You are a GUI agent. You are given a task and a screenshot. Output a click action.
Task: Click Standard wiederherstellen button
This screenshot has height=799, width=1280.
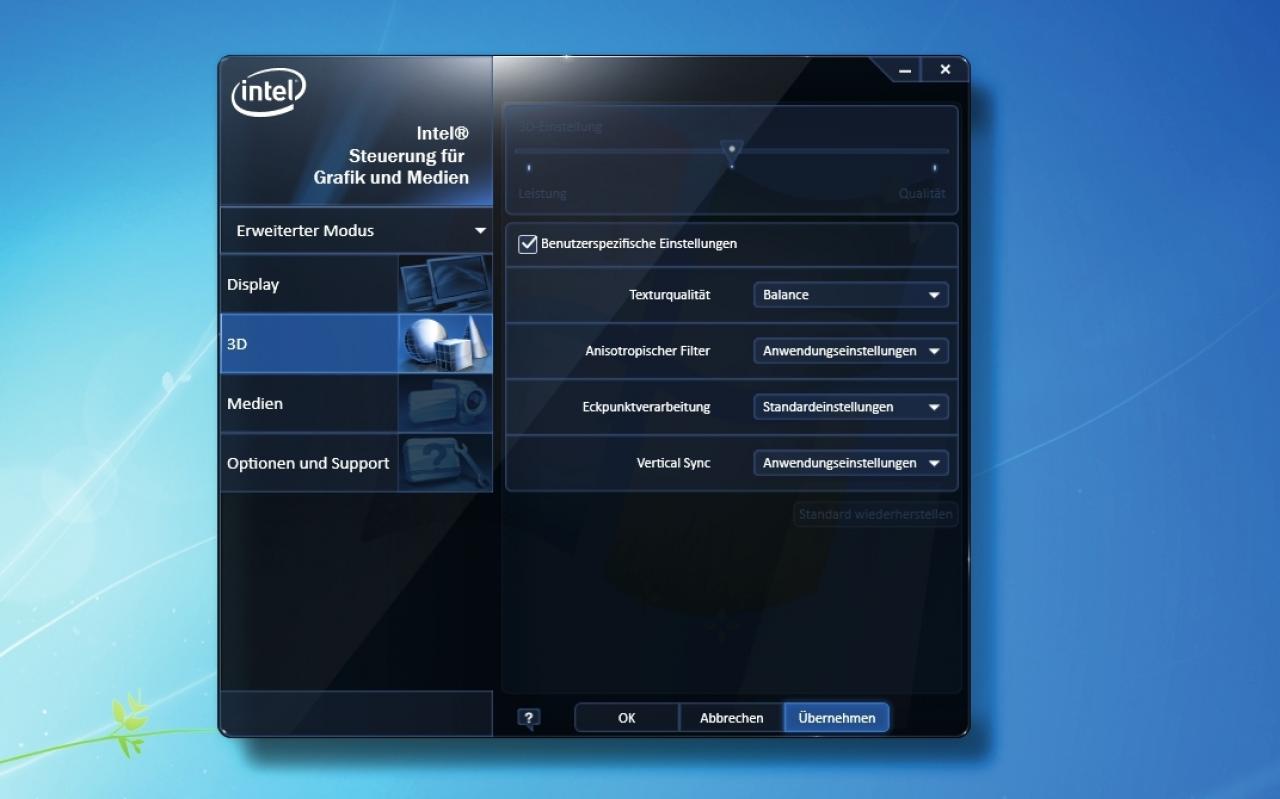click(x=876, y=514)
